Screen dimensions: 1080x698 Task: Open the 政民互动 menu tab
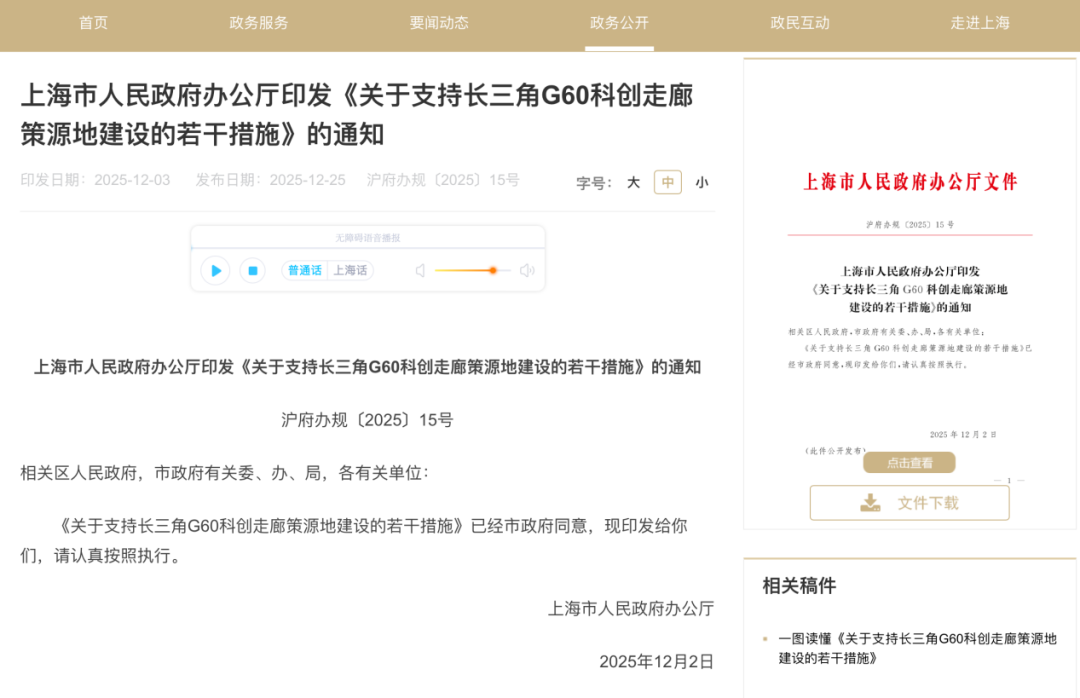tap(800, 23)
